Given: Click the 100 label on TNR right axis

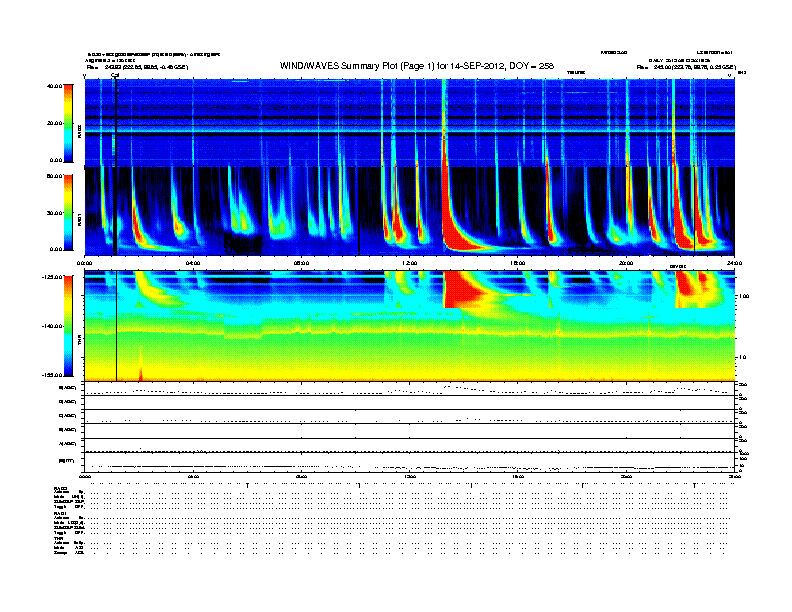Looking at the screenshot, I should (743, 296).
